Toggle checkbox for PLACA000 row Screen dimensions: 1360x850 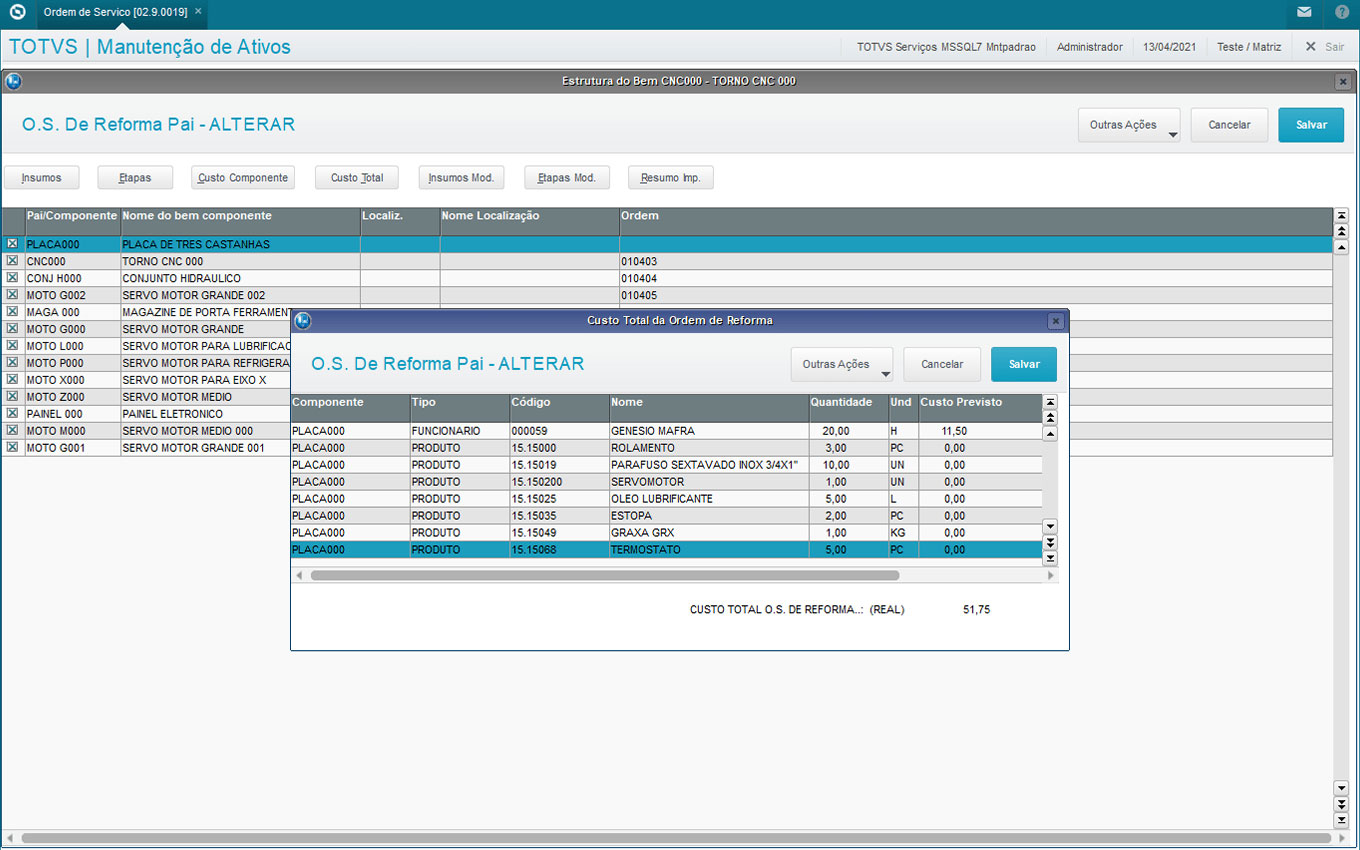point(13,244)
